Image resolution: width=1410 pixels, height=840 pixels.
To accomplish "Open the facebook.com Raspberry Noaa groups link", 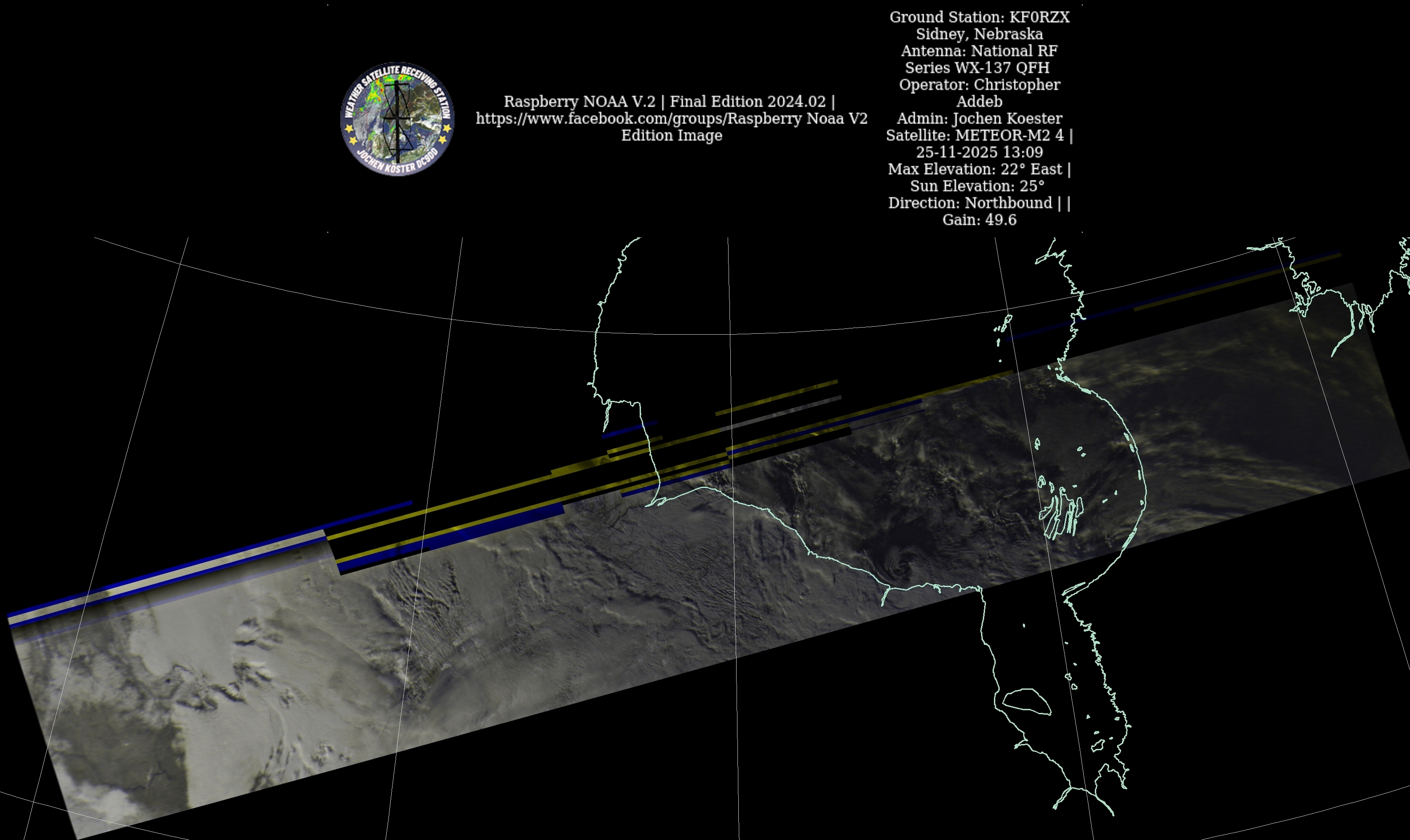I will [671, 118].
